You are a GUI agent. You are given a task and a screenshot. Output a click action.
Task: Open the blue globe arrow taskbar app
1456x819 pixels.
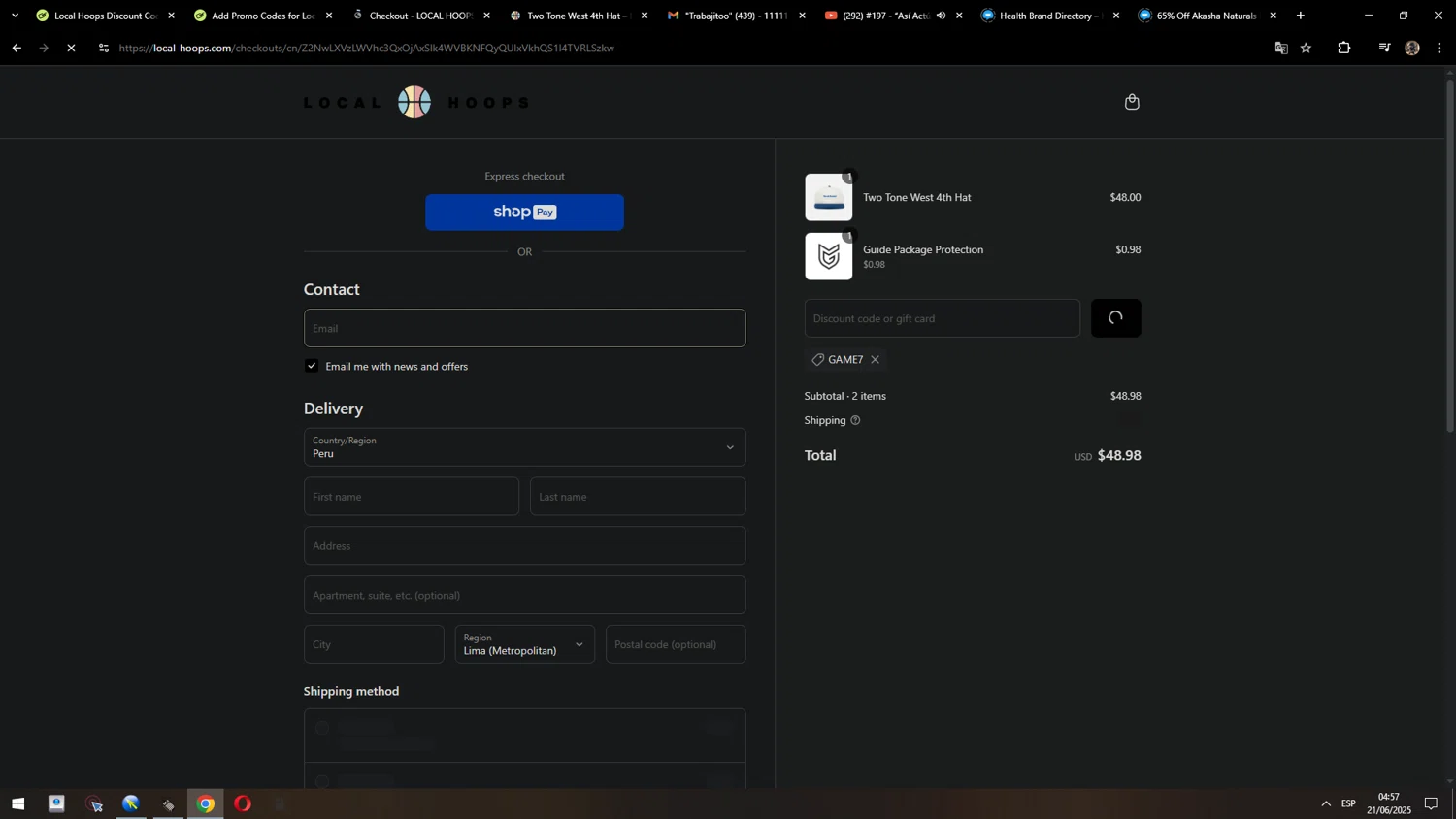pyautogui.click(x=131, y=803)
